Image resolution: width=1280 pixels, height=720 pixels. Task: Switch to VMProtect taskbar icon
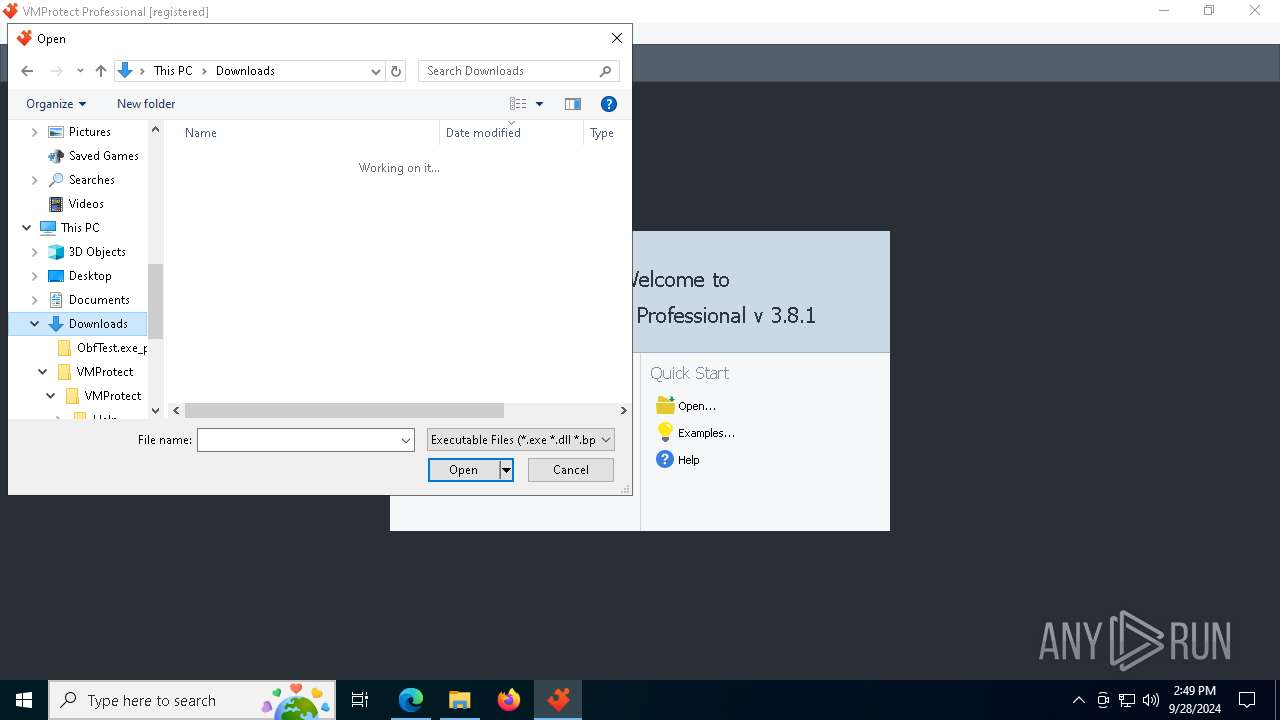pyautogui.click(x=558, y=700)
